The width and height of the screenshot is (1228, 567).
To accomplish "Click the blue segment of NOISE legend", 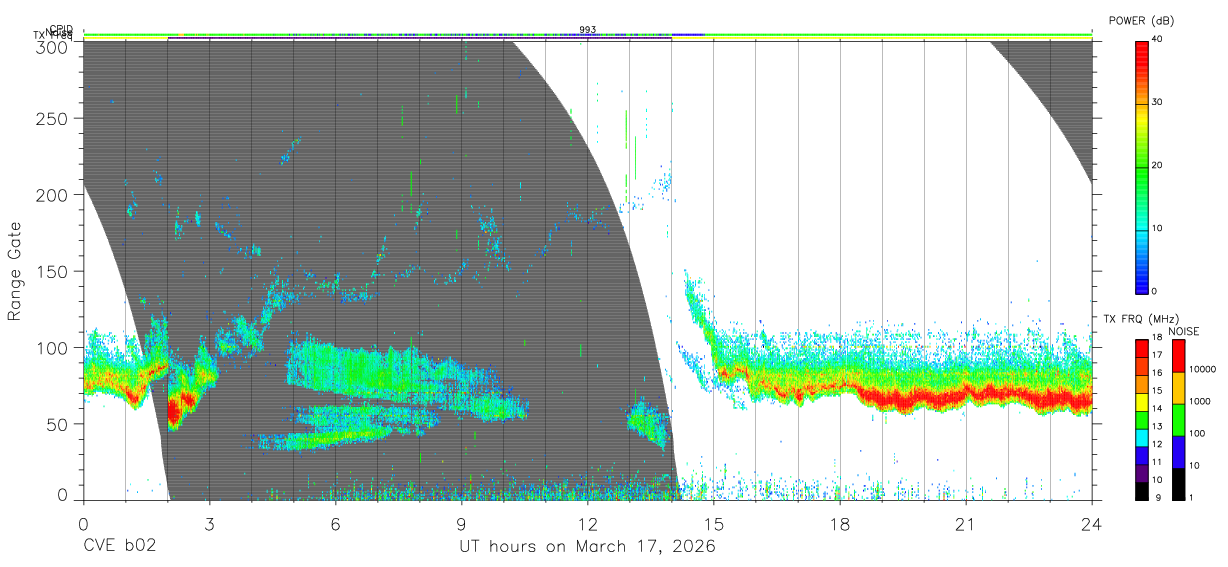I will point(1178,452).
